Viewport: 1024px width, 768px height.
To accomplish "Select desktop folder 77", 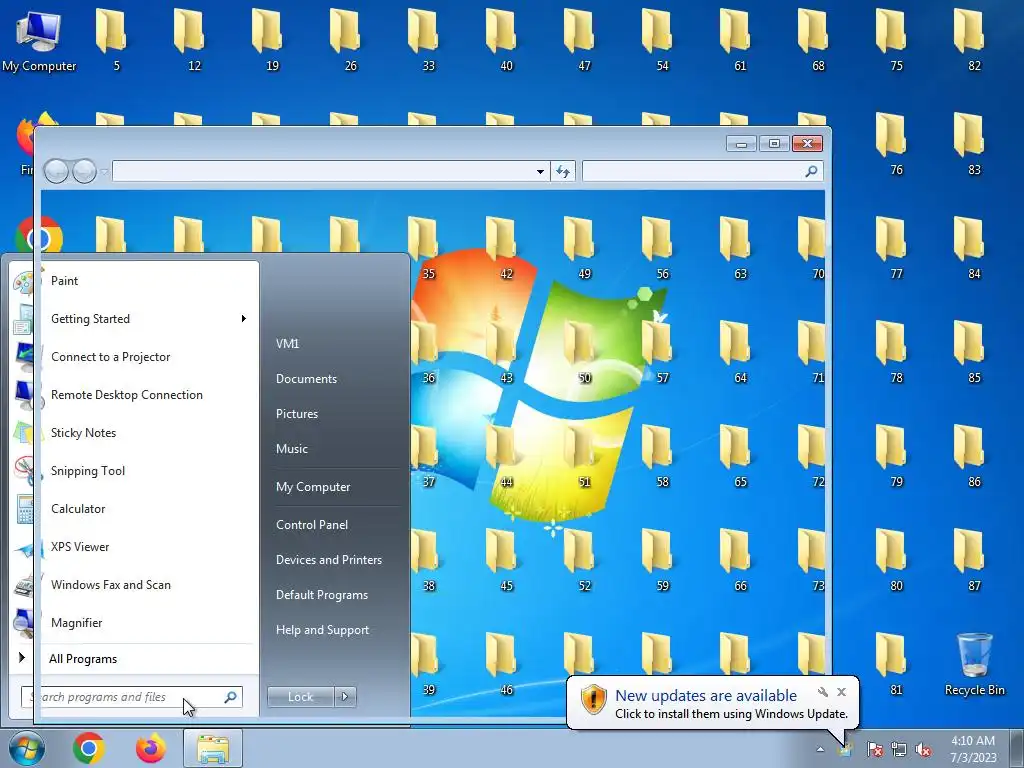I will click(x=892, y=248).
